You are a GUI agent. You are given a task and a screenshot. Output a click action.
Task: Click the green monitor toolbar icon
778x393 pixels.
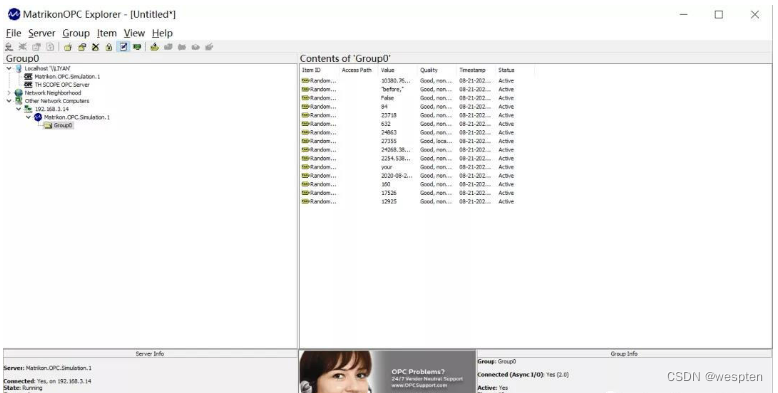coord(137,47)
